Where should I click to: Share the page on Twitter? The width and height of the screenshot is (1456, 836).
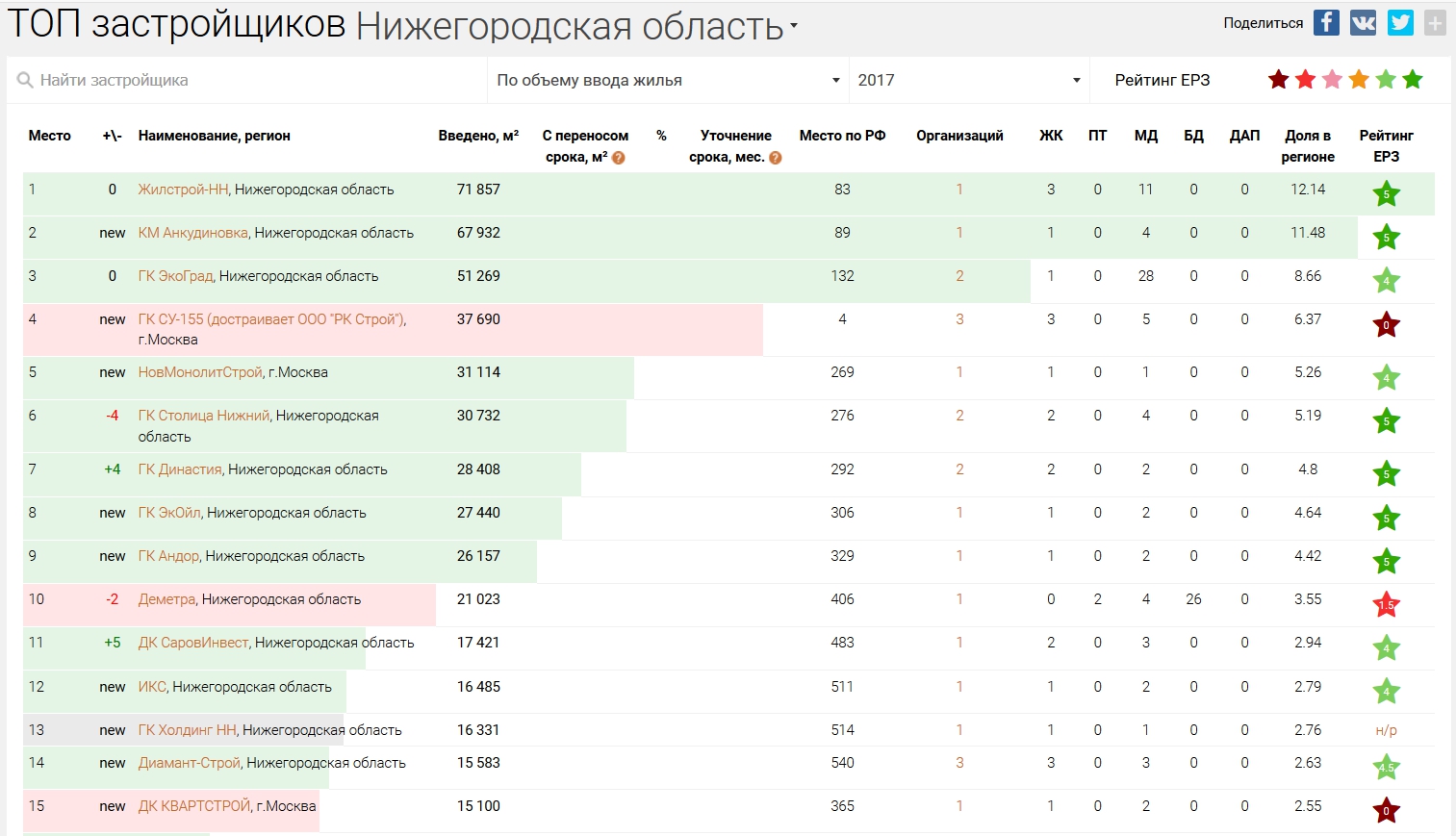(1400, 22)
